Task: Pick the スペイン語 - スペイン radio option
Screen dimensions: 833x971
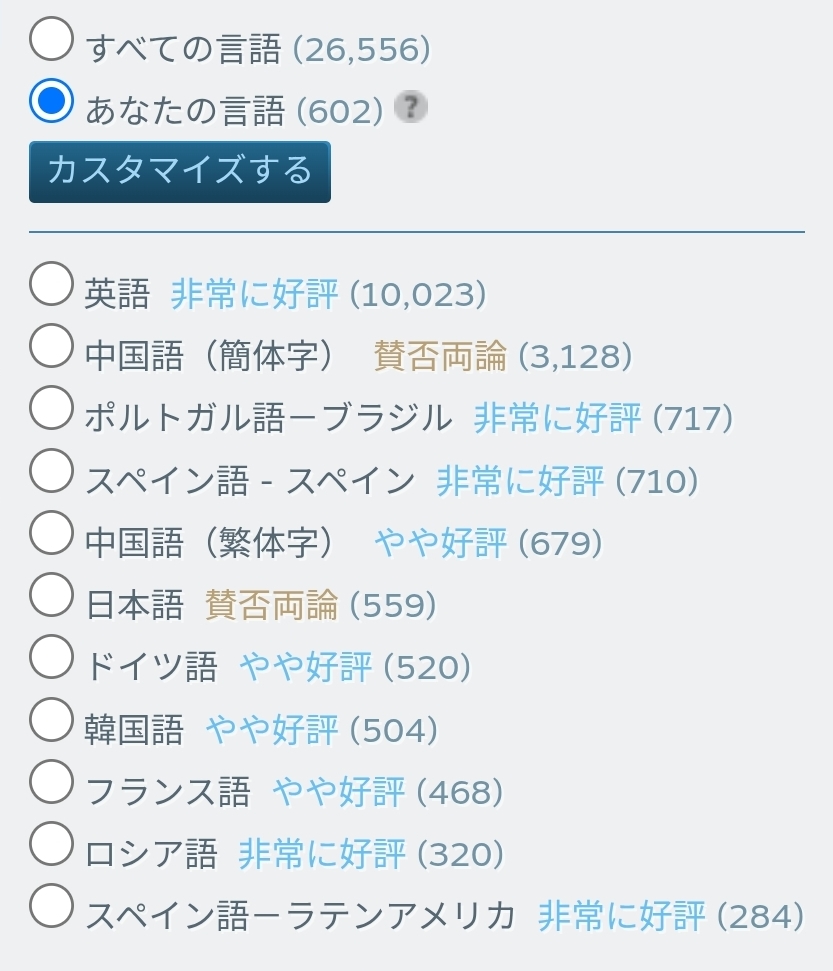Action: [x=51, y=471]
